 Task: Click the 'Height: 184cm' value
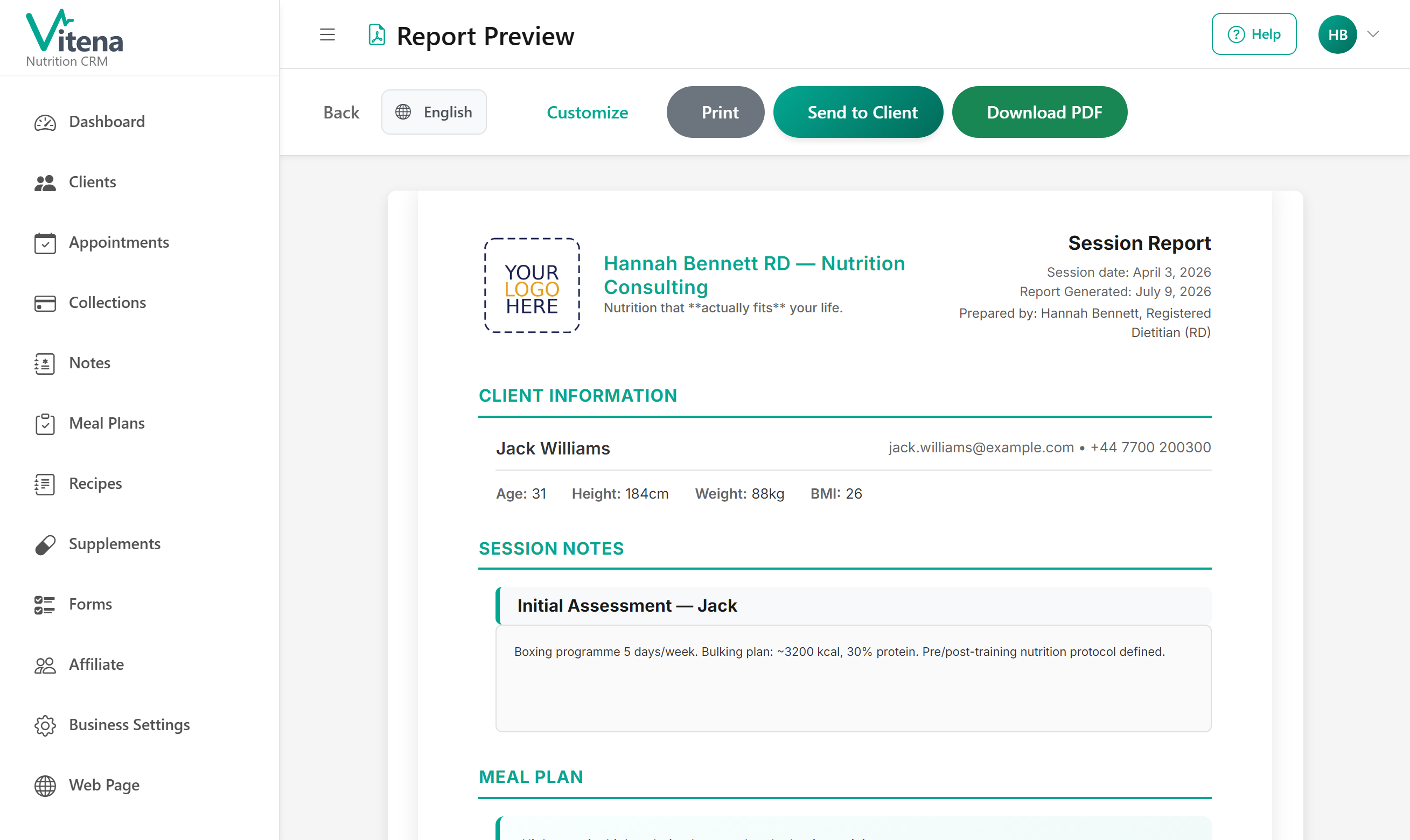pyautogui.click(x=620, y=494)
